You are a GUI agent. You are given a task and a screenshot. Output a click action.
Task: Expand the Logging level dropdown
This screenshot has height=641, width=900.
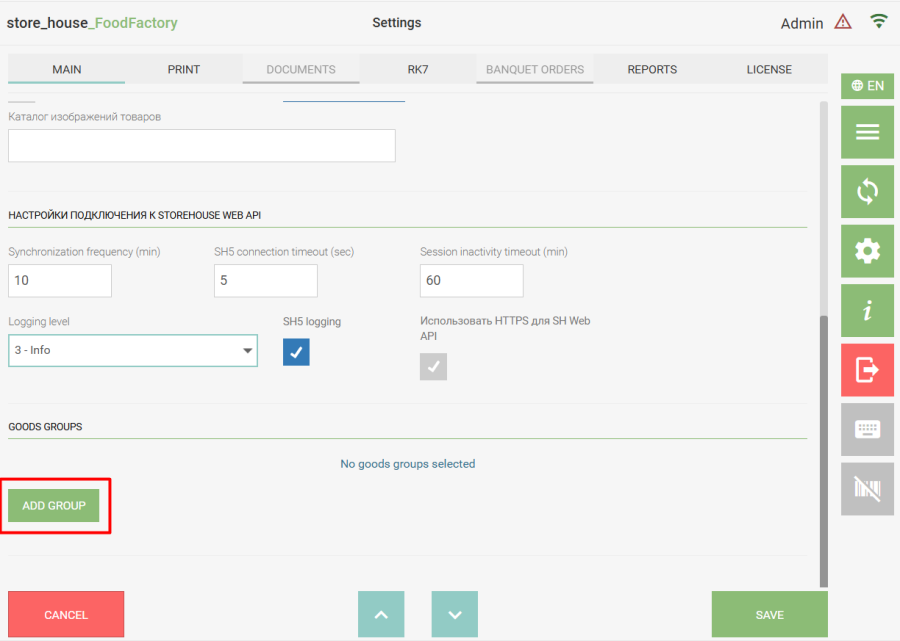pyautogui.click(x=133, y=351)
